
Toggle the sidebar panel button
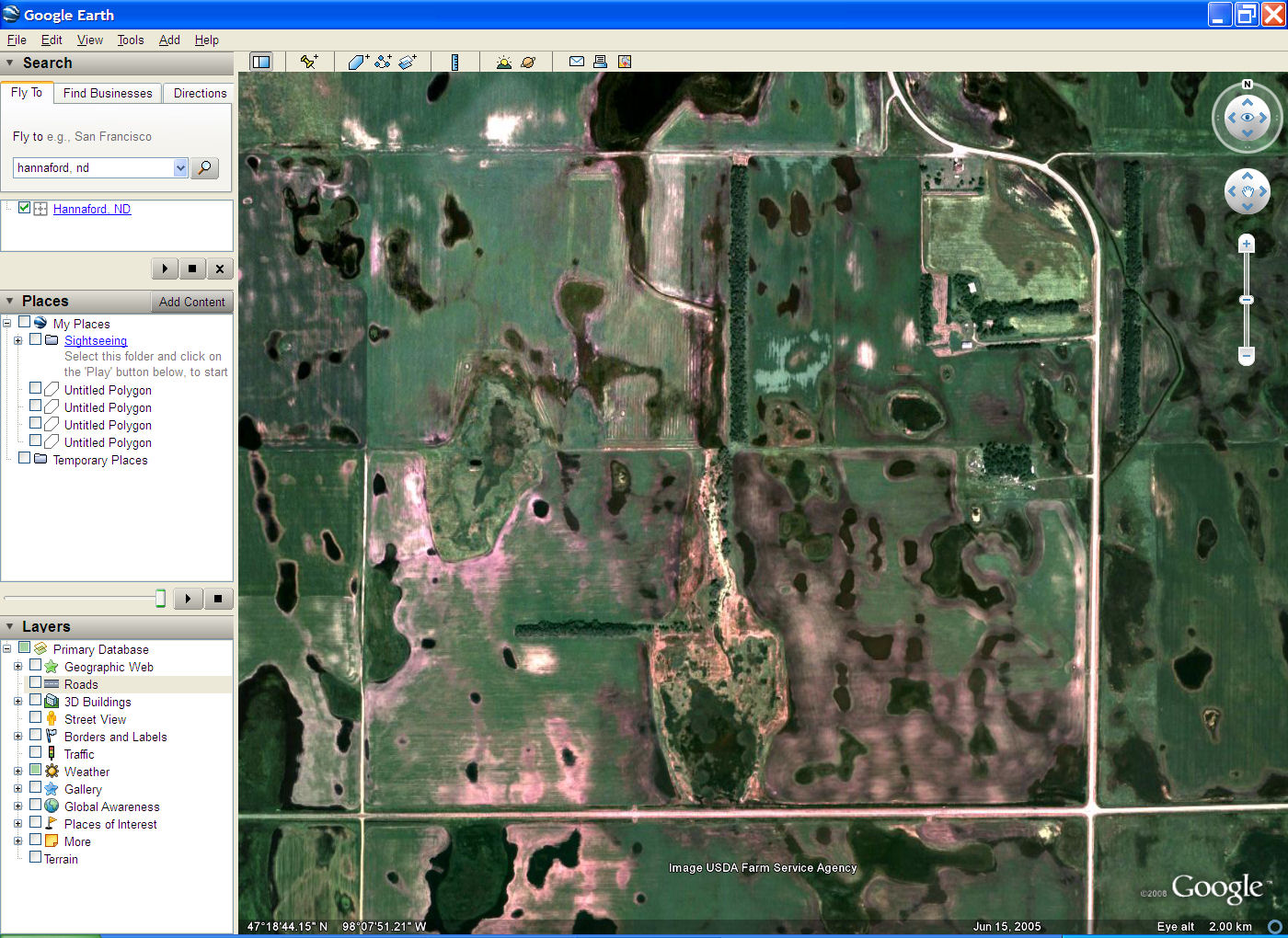(261, 62)
